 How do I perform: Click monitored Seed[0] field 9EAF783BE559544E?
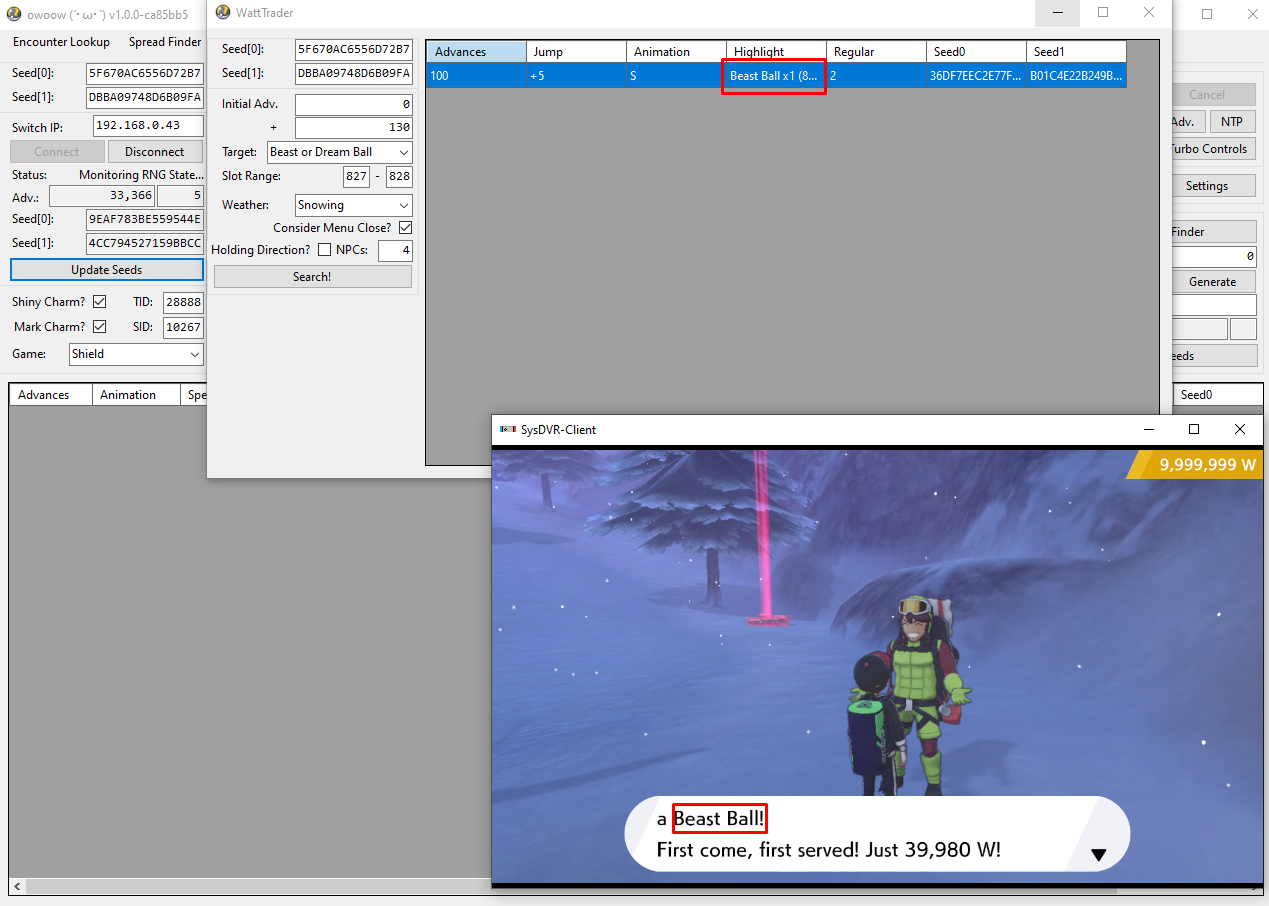pyautogui.click(x=145, y=219)
